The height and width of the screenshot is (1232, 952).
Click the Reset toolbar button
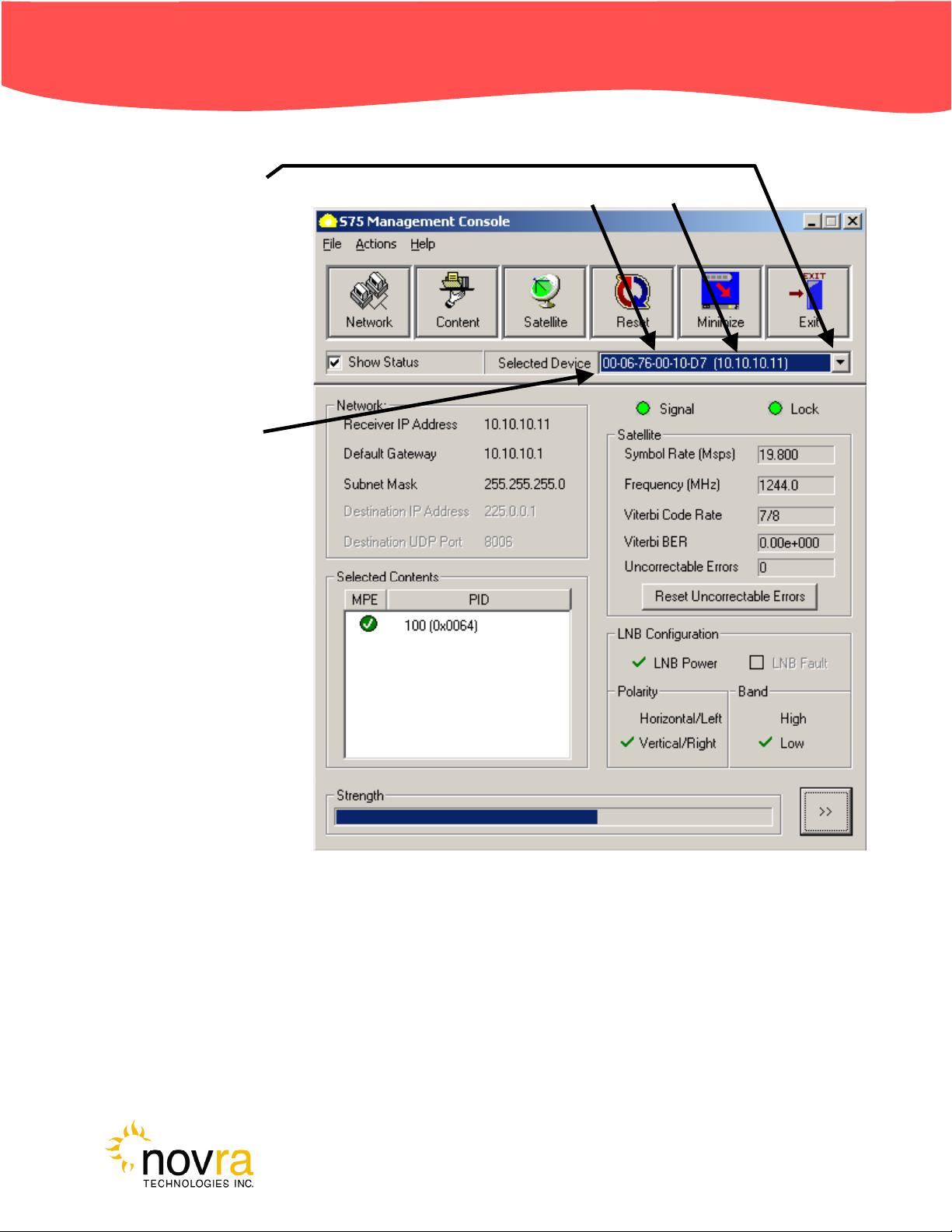(633, 302)
